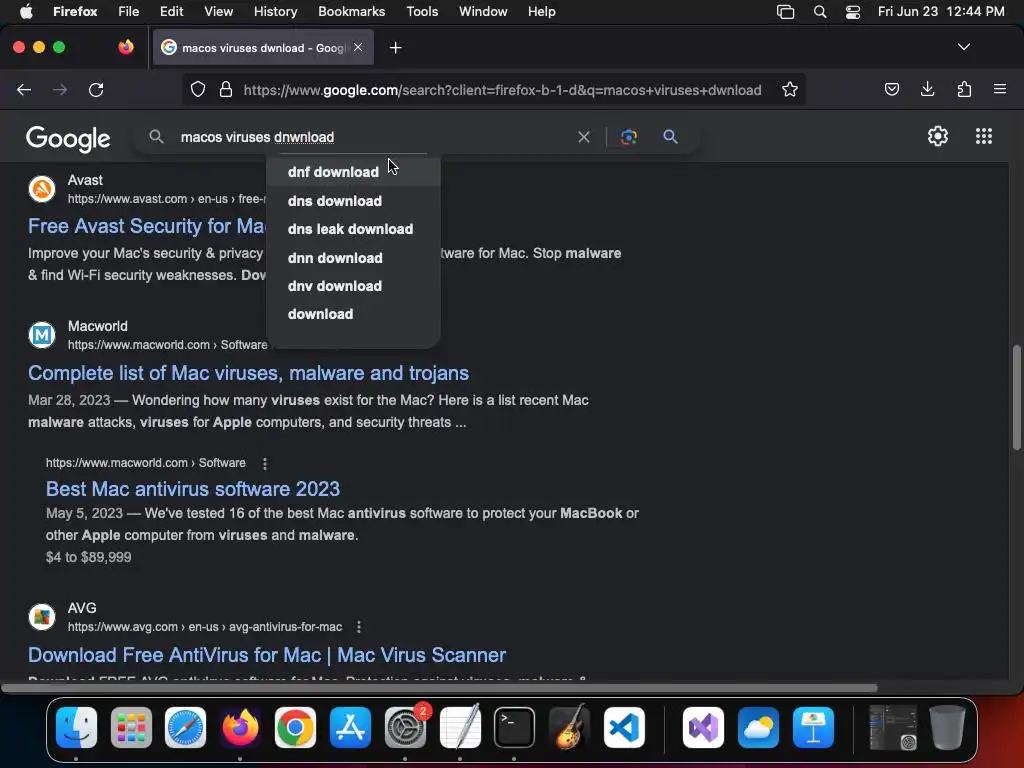Bookmark this page with the star icon

(x=790, y=89)
